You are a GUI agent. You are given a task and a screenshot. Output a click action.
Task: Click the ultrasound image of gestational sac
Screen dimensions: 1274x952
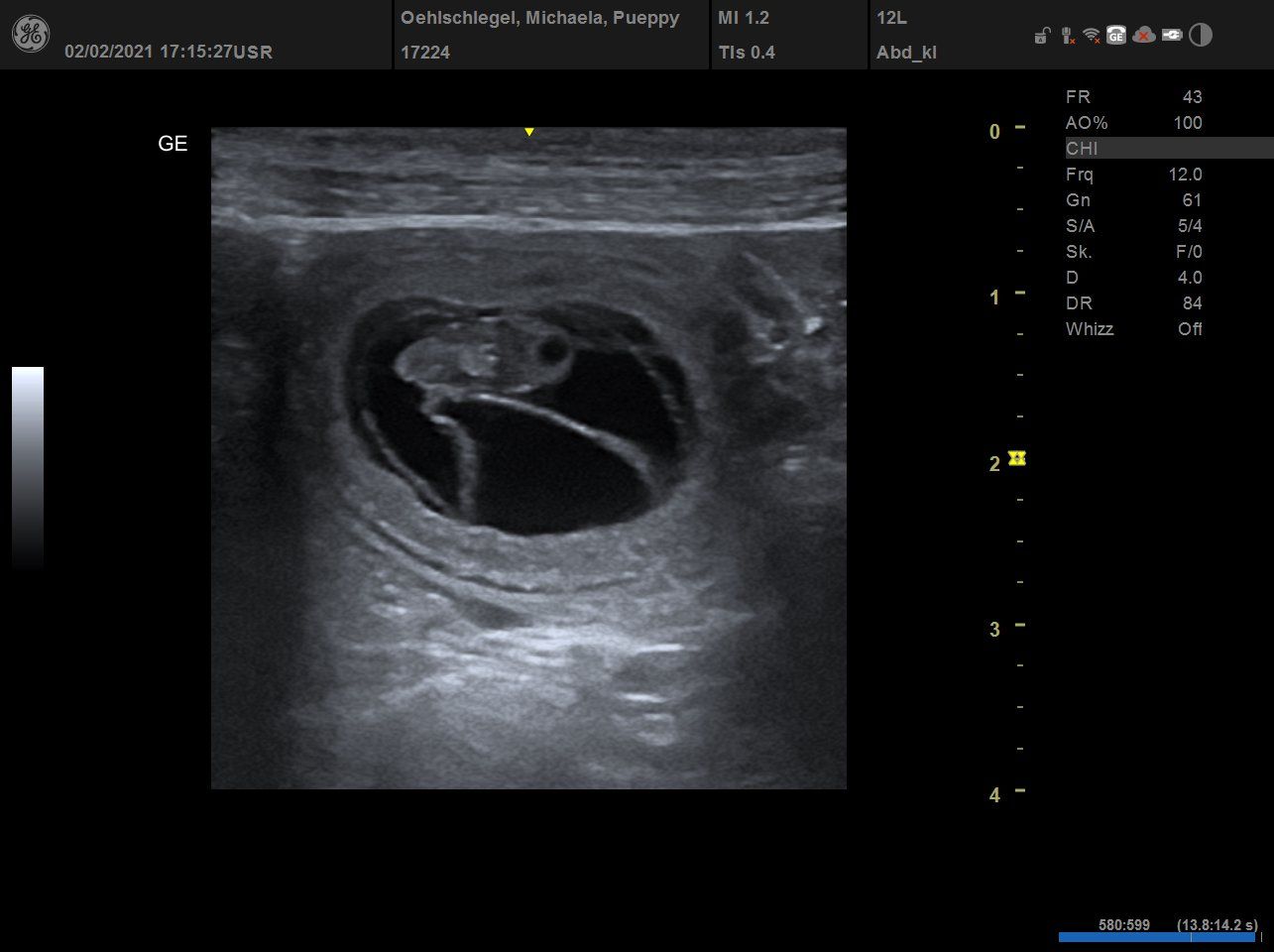pos(528,458)
